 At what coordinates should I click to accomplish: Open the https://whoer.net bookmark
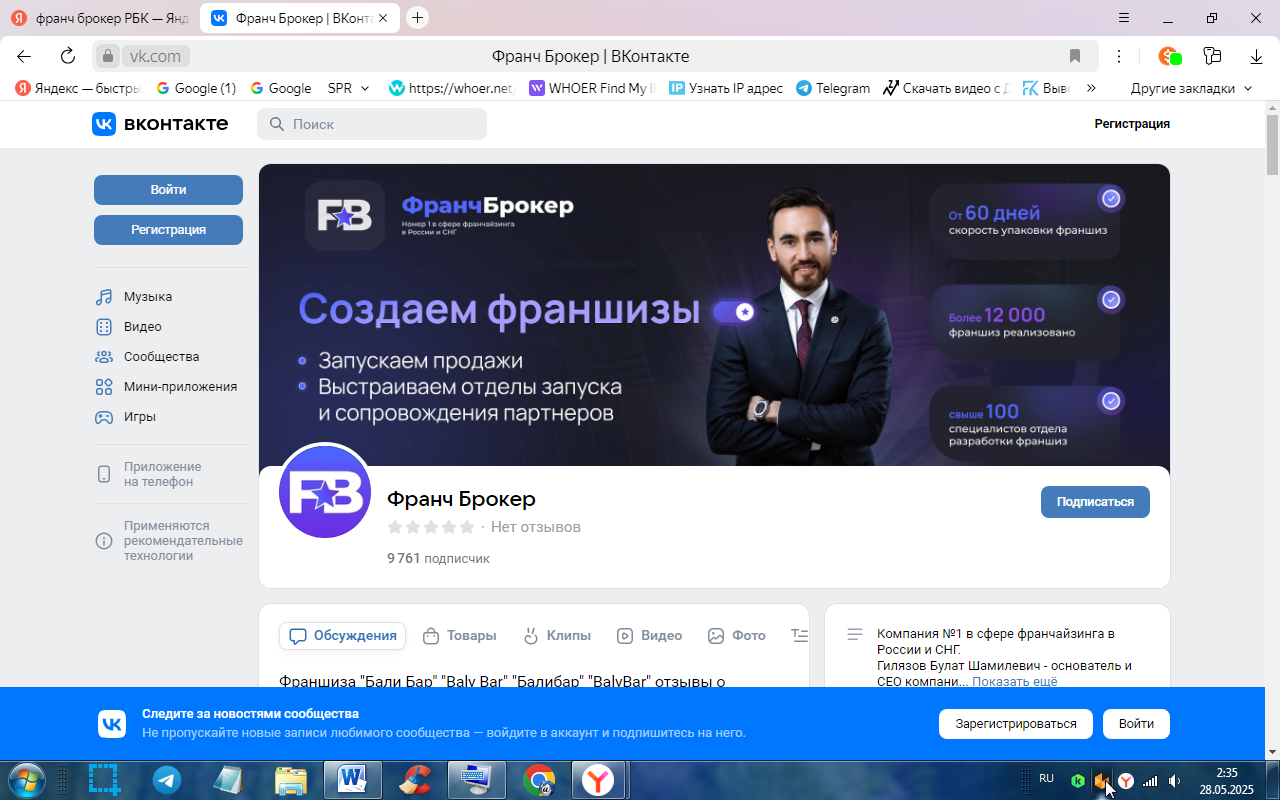[x=453, y=88]
